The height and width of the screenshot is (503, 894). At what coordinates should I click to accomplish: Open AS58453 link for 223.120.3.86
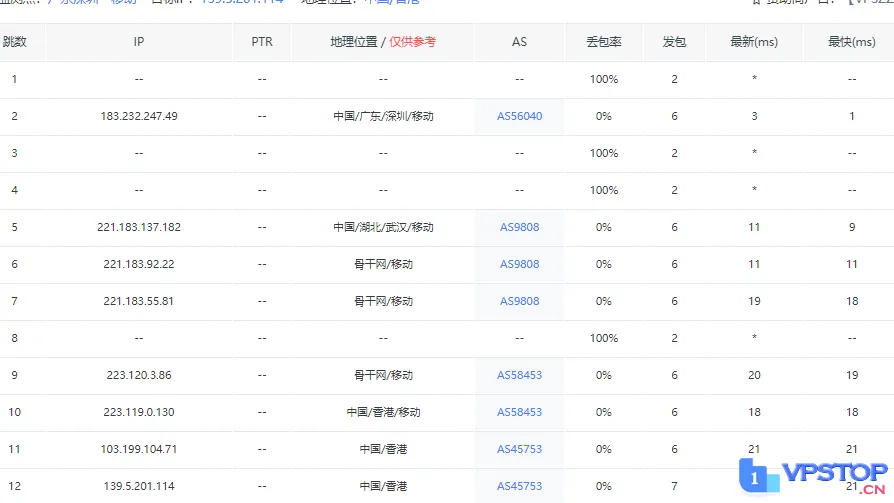coord(519,375)
